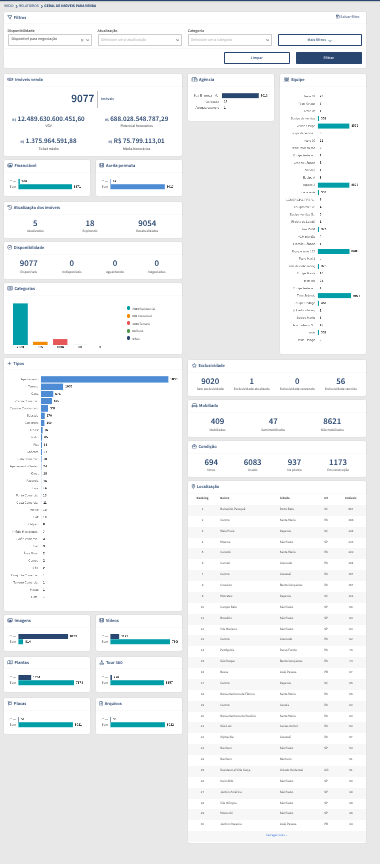380x864 pixels.
Task: Click the orange legend swatch in Categorias
Action: (x=128, y=316)
